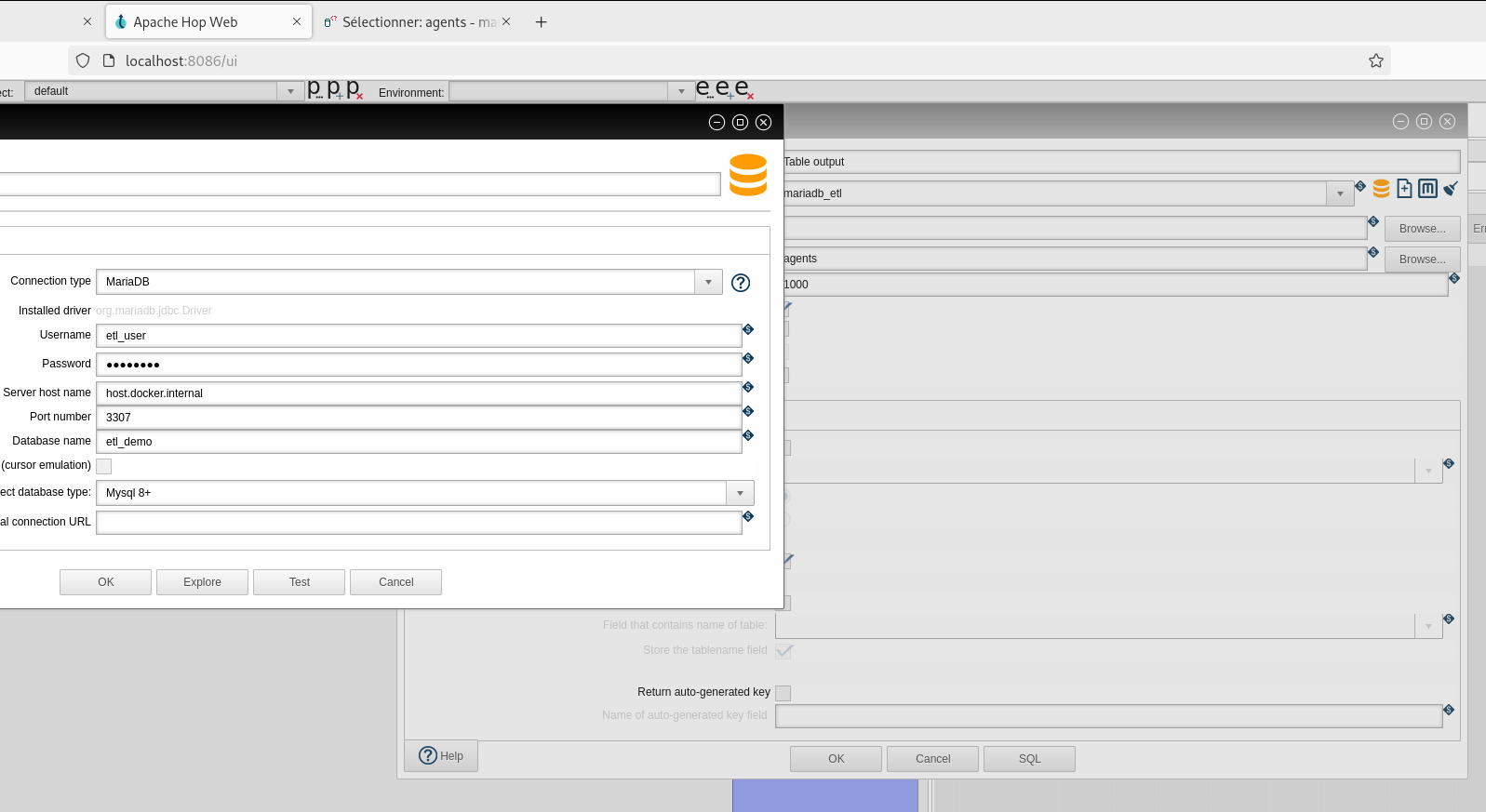Image resolution: width=1486 pixels, height=812 pixels.
Task: Toggle the Store the tablename field checkbox
Action: [783, 651]
